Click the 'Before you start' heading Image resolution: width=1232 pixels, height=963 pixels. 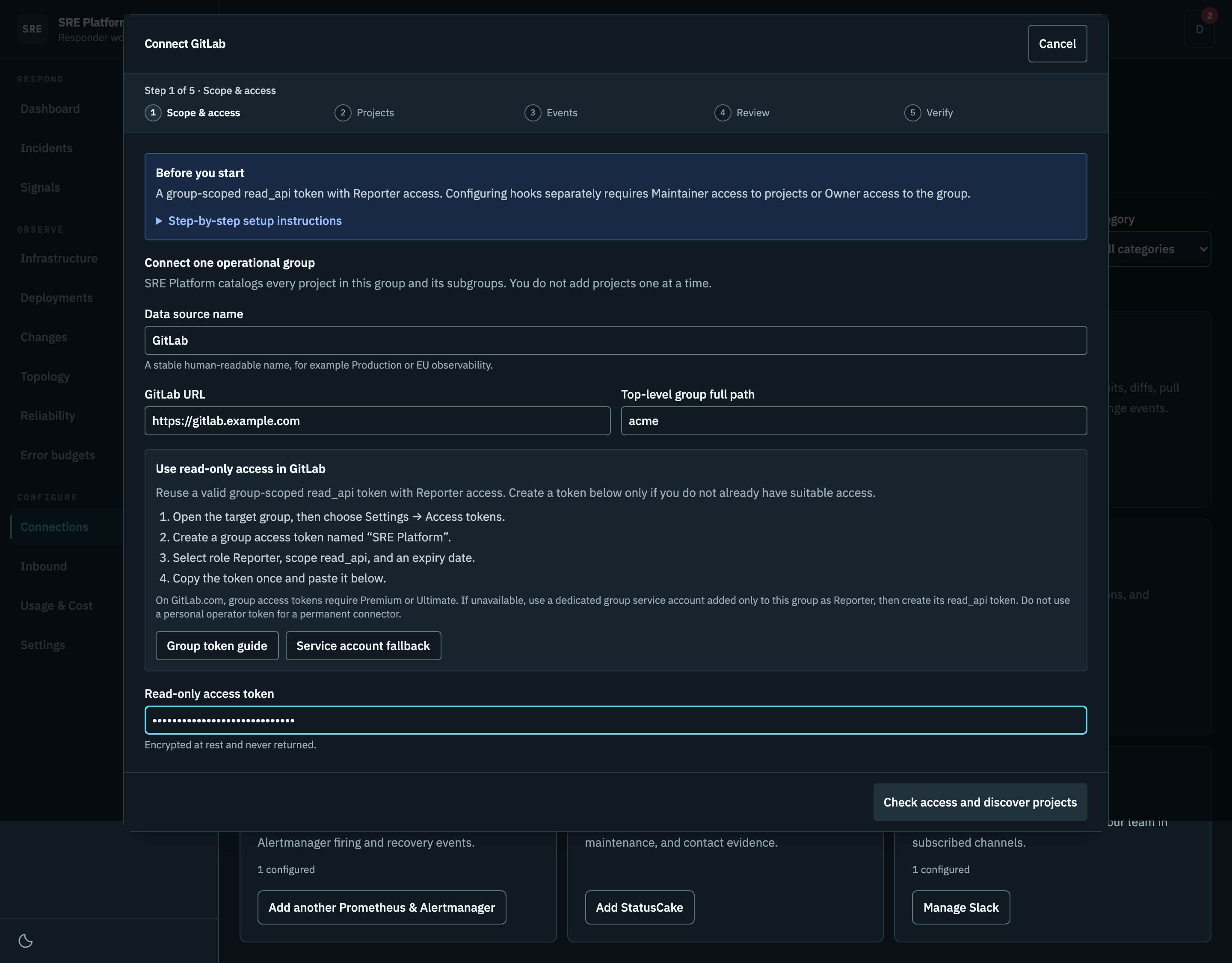tap(200, 173)
